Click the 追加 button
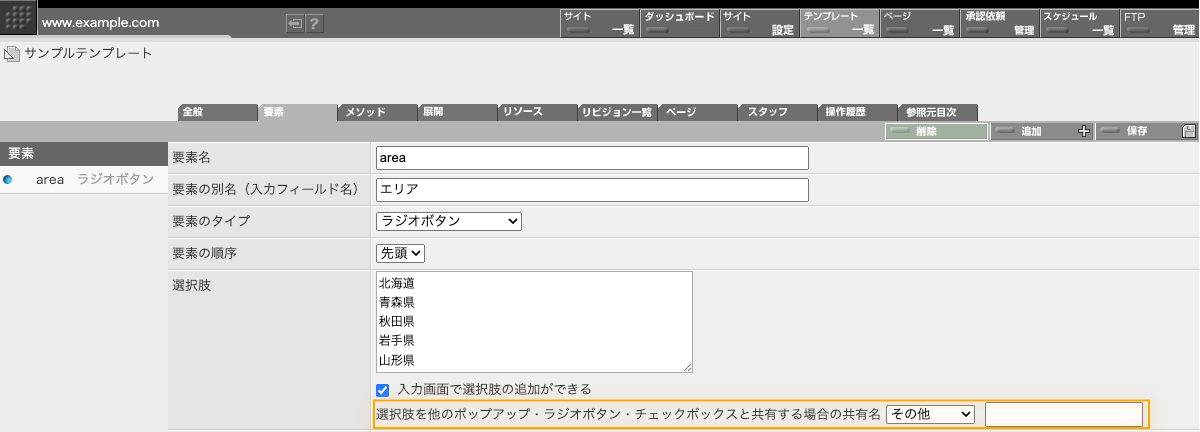The image size is (1200, 432). point(1042,131)
